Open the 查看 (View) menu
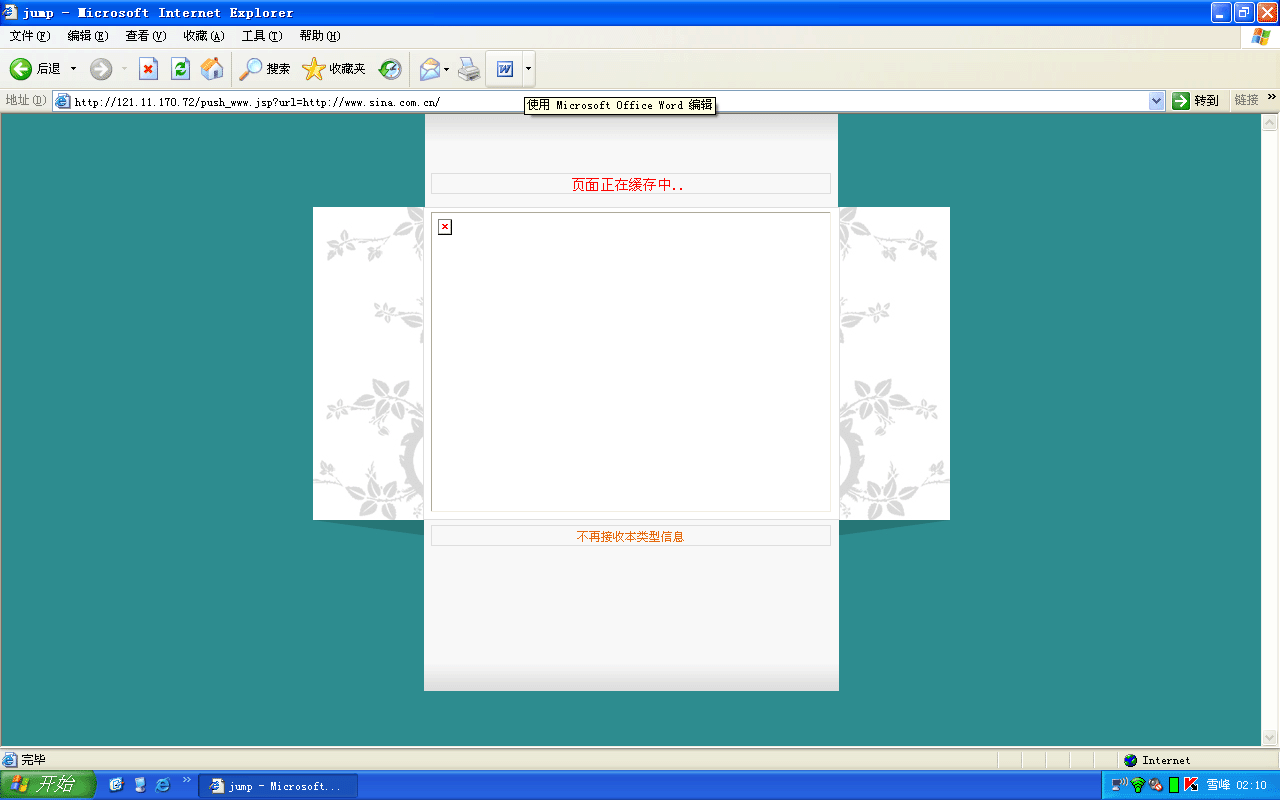This screenshot has height=800, width=1280. pos(145,36)
